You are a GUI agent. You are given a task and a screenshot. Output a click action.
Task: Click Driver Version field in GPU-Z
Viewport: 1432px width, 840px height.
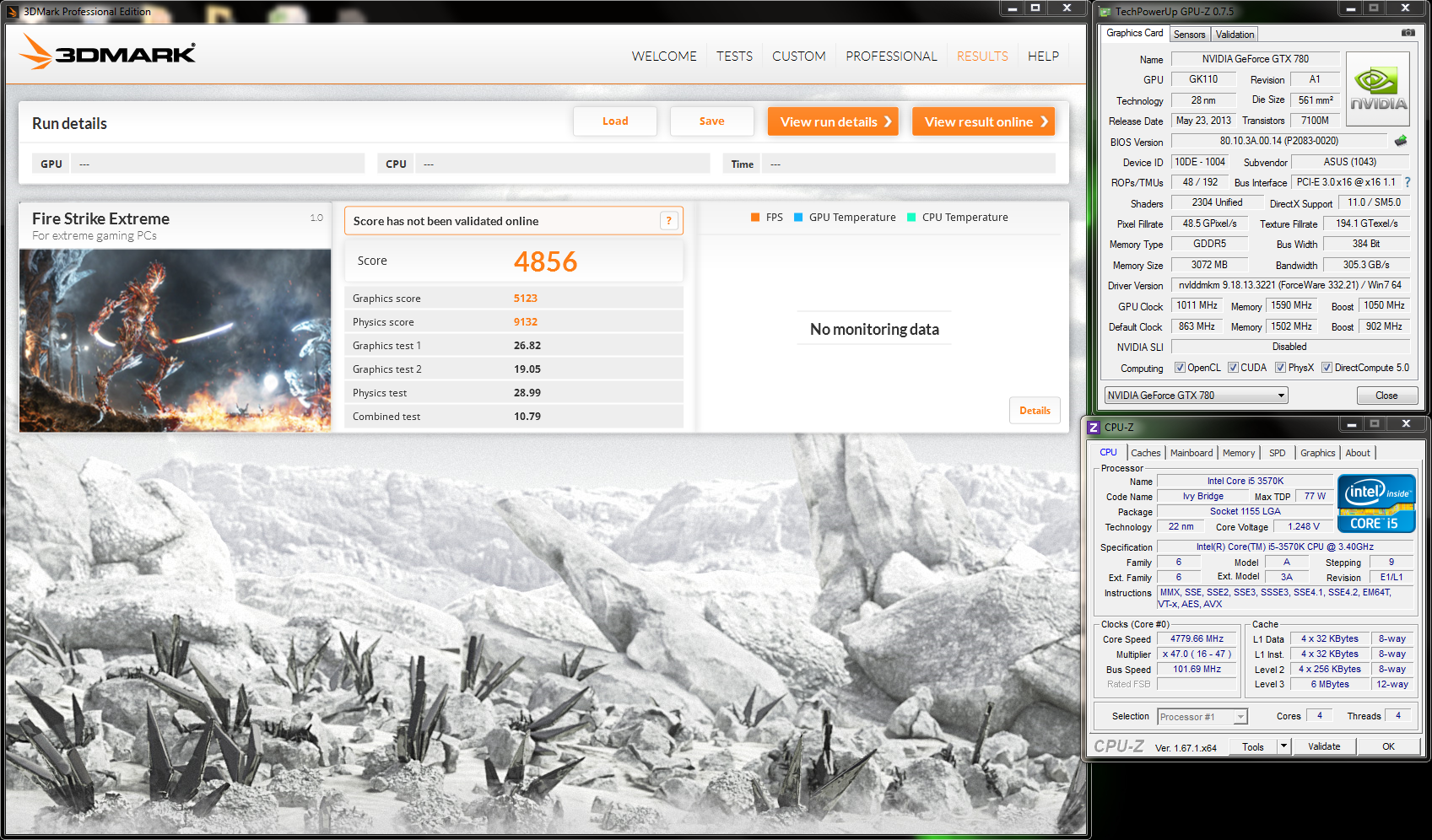click(1290, 285)
